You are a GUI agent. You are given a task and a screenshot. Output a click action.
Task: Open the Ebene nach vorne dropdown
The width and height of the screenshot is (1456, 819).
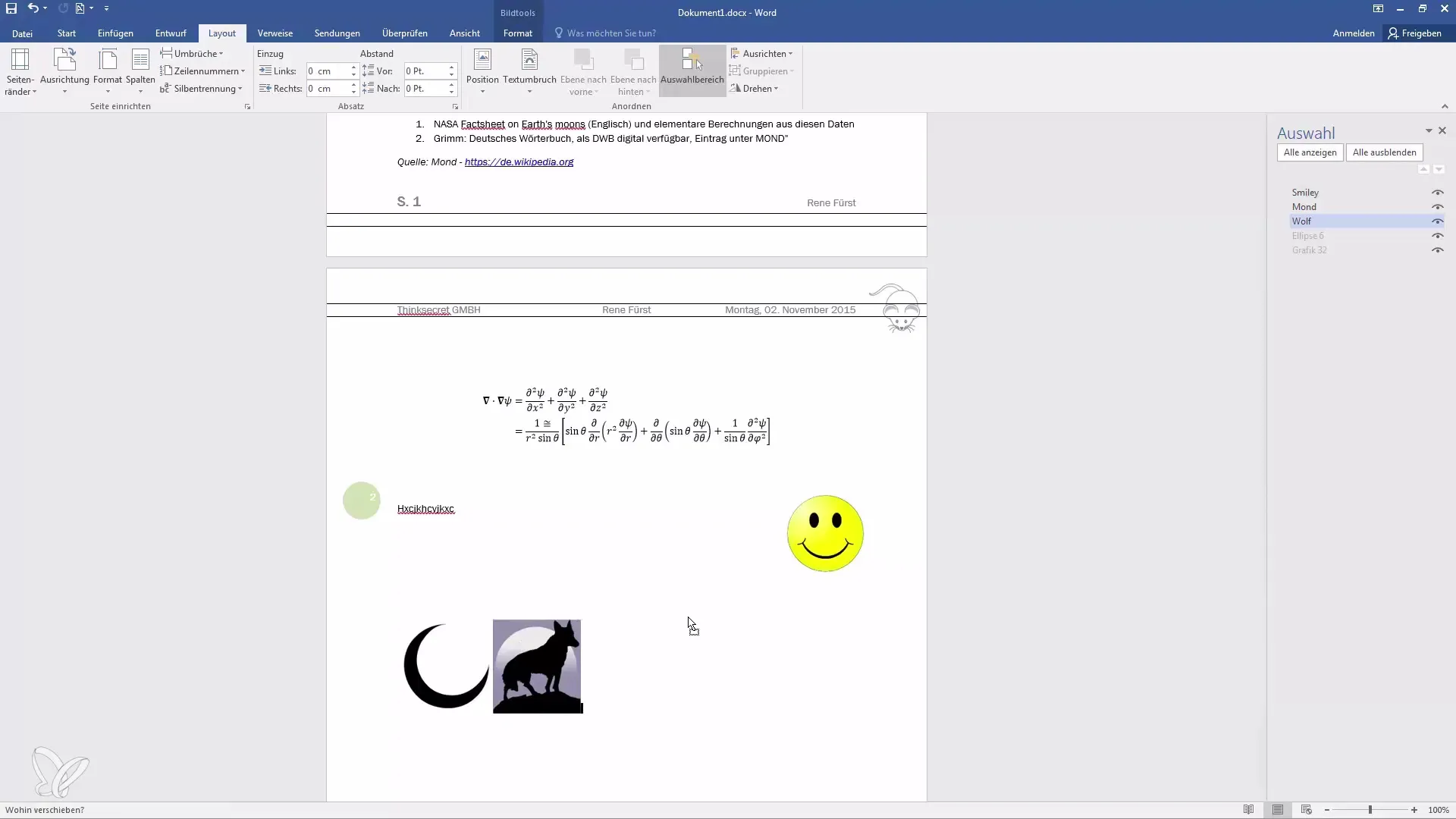tap(596, 90)
